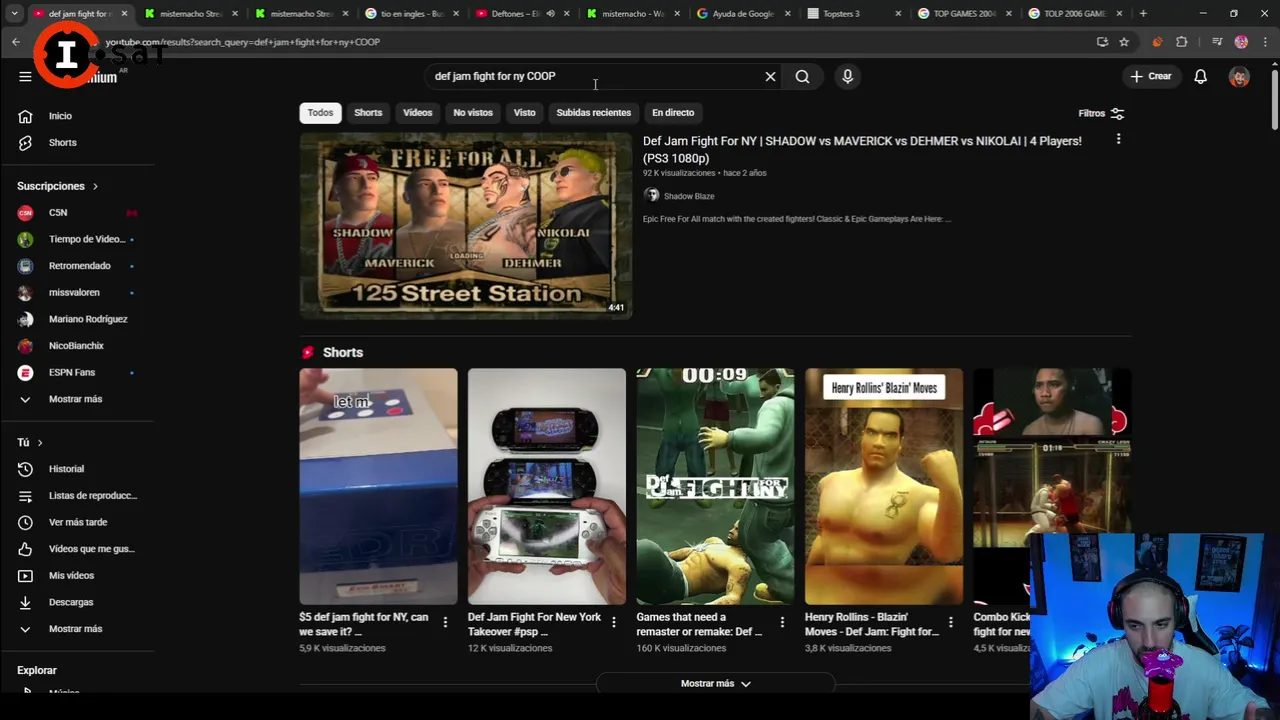
Task: Expand the Tú section
Action: click(30, 442)
